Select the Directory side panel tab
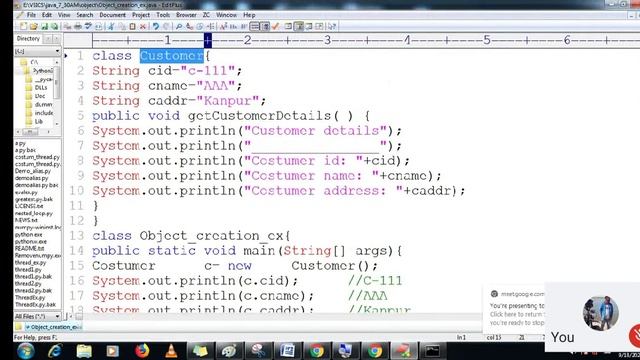 coord(28,39)
